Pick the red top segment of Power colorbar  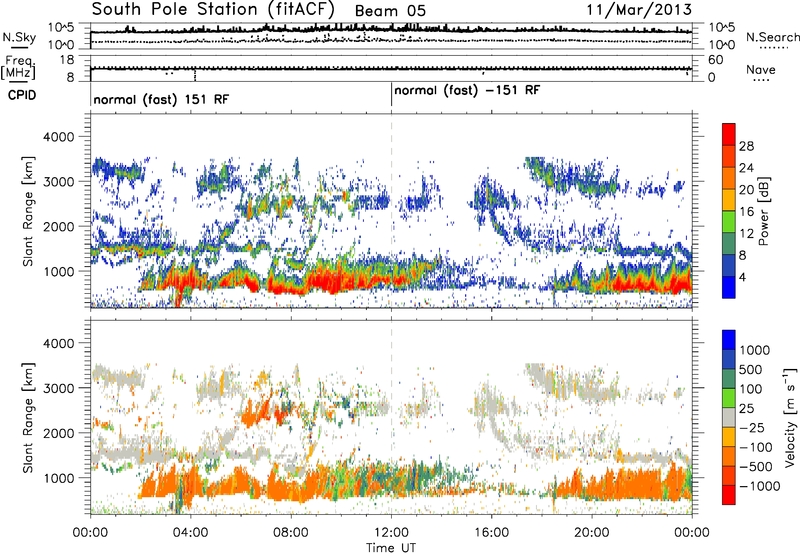click(729, 134)
